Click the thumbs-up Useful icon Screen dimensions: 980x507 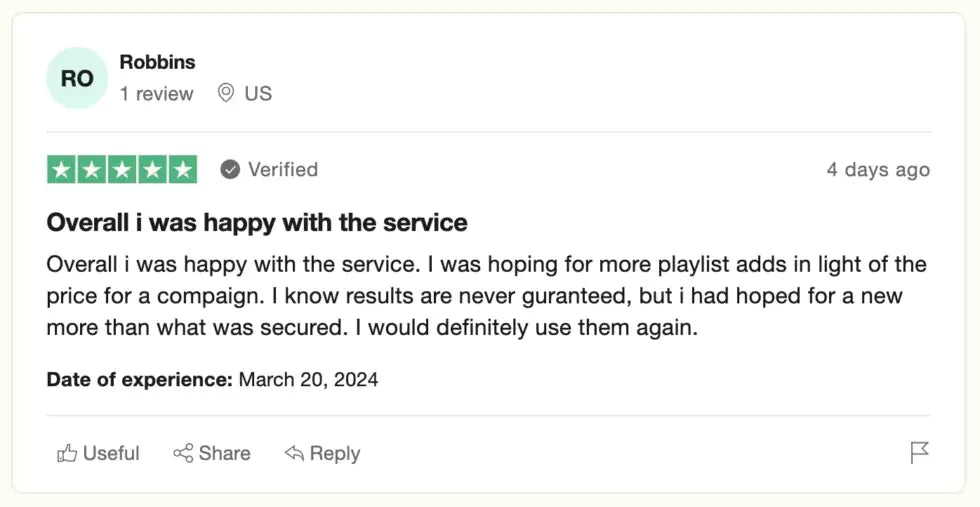[x=67, y=454]
